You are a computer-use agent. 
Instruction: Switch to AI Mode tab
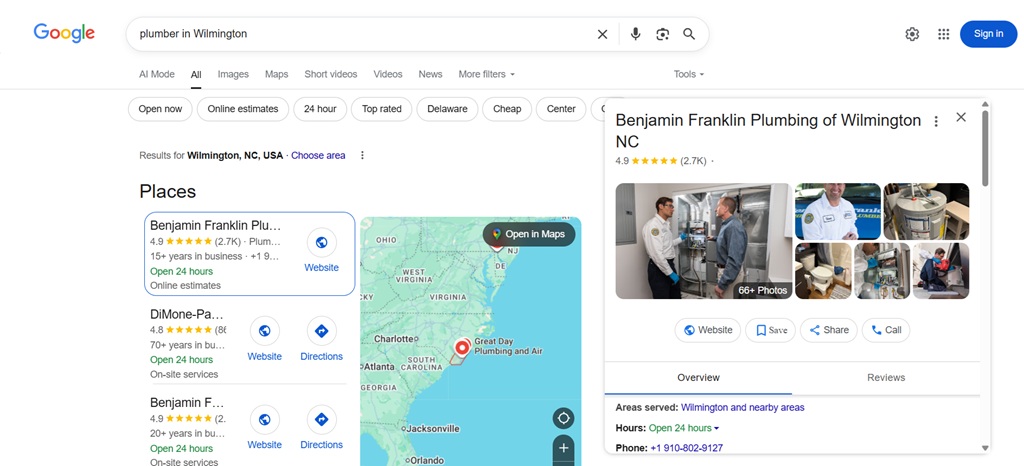[x=157, y=74]
